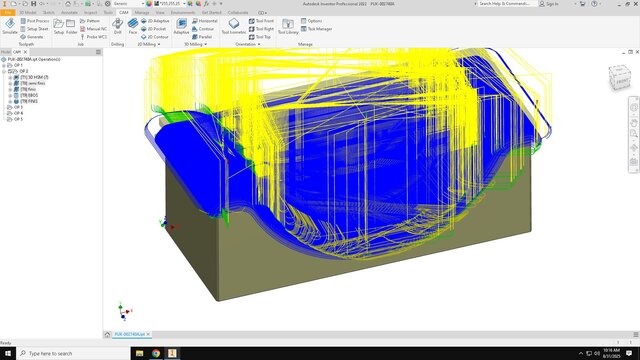
Task: Switch to the Model browser tab
Action: point(6,52)
